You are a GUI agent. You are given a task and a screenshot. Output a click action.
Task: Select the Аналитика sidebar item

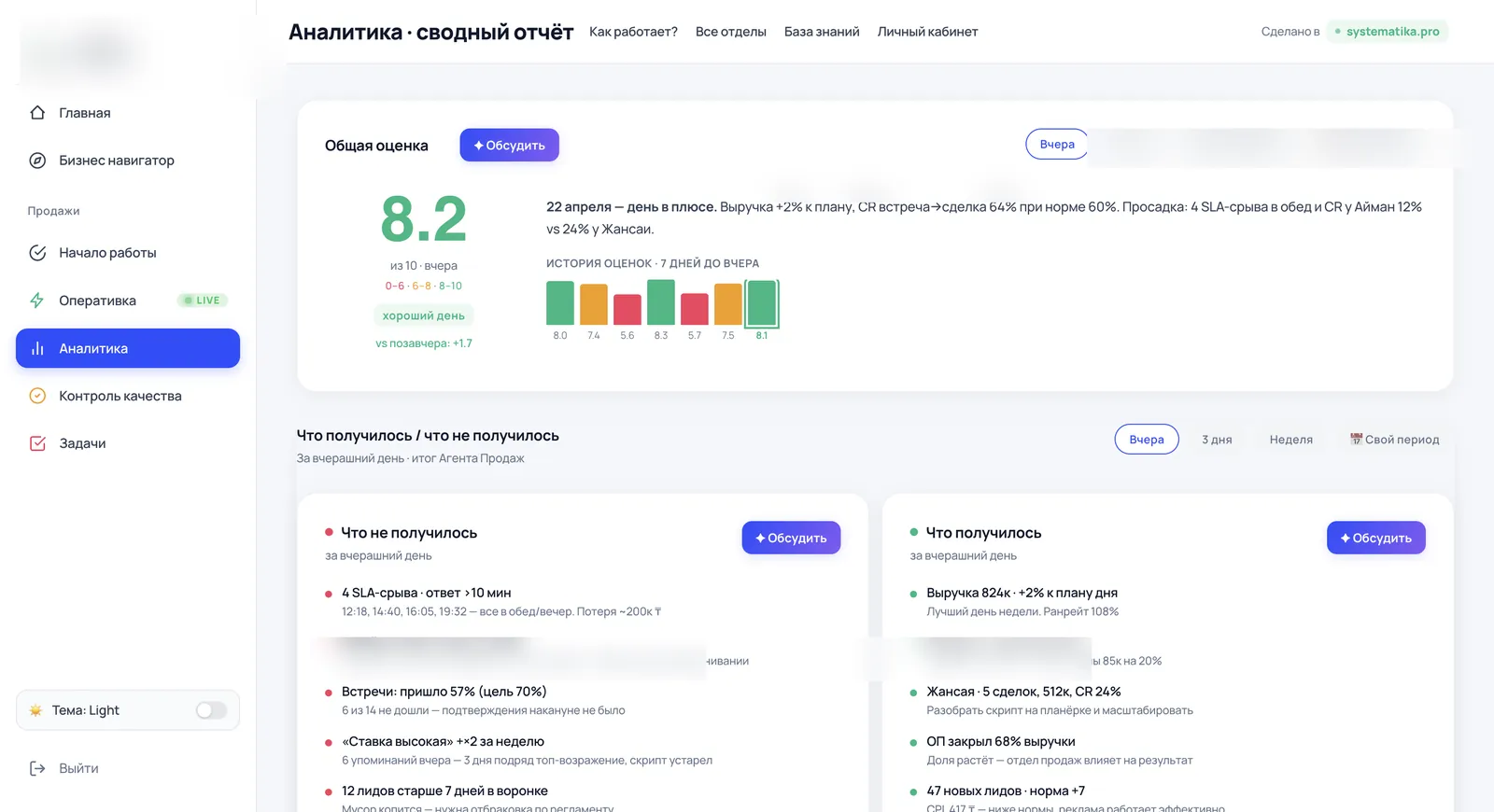pos(128,348)
